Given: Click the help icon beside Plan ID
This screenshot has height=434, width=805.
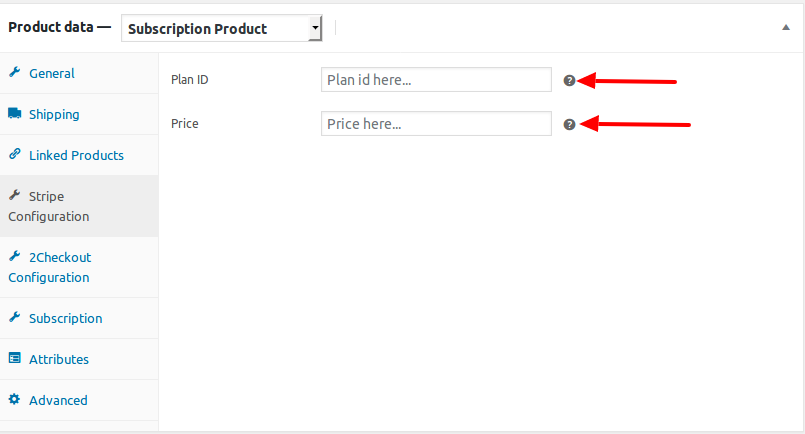Looking at the screenshot, I should 569,81.
